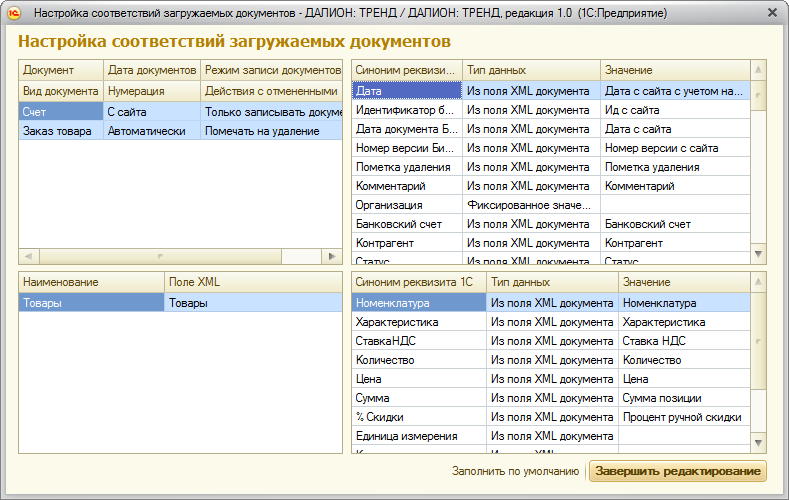This screenshot has width=789, height=500.
Task: Select 'Банковский счет' synonym cell
Action: pos(407,224)
